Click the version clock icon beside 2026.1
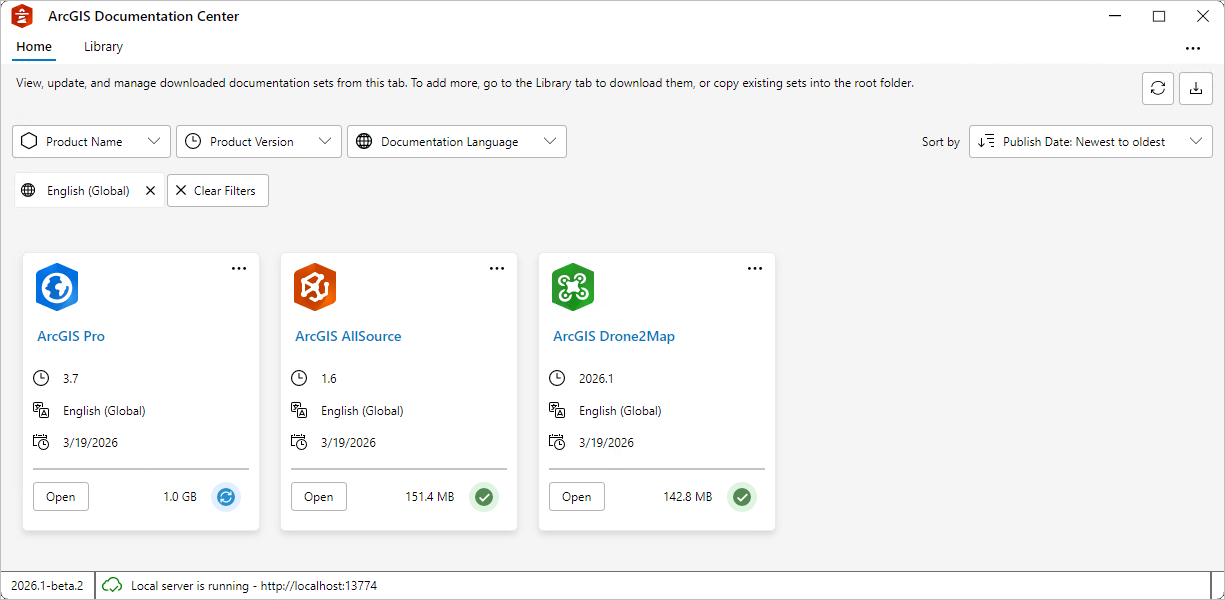The height and width of the screenshot is (600, 1225). [557, 378]
